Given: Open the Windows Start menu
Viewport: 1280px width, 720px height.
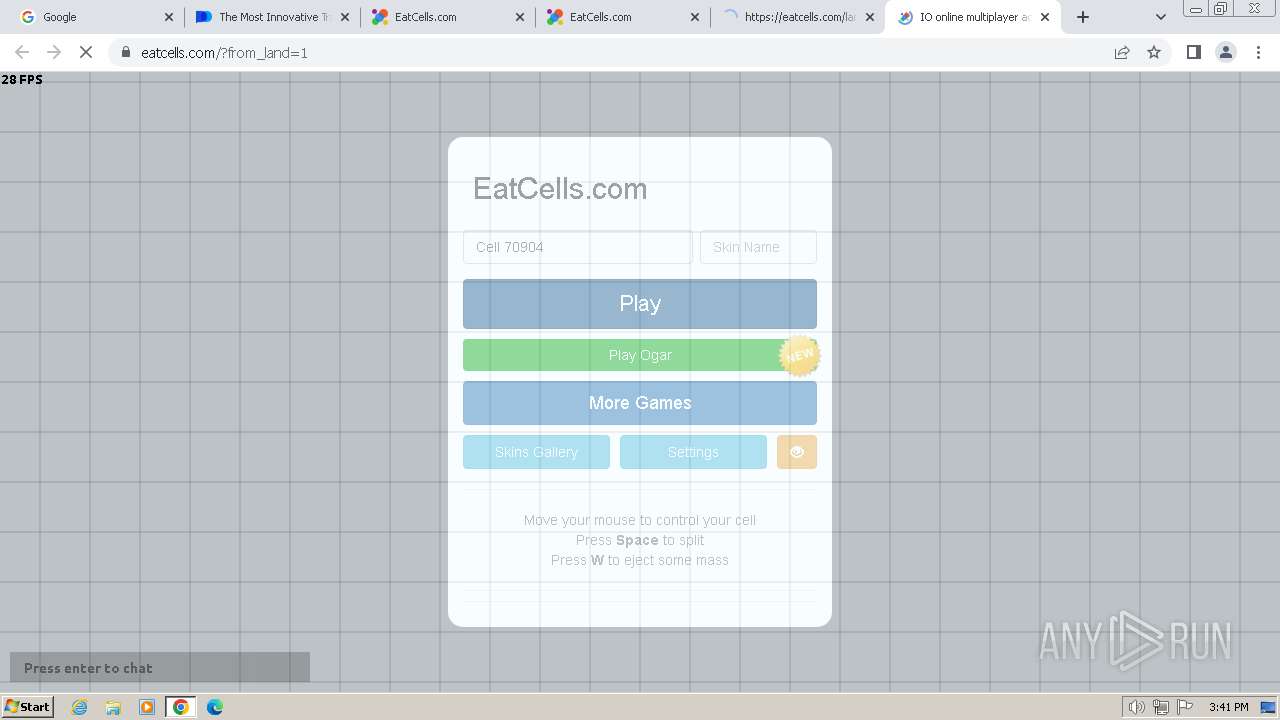Looking at the screenshot, I should click(27, 707).
